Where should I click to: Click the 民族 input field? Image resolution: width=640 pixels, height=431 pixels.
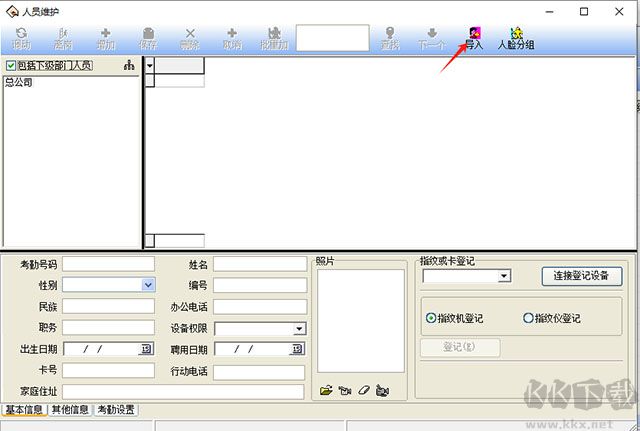click(109, 306)
